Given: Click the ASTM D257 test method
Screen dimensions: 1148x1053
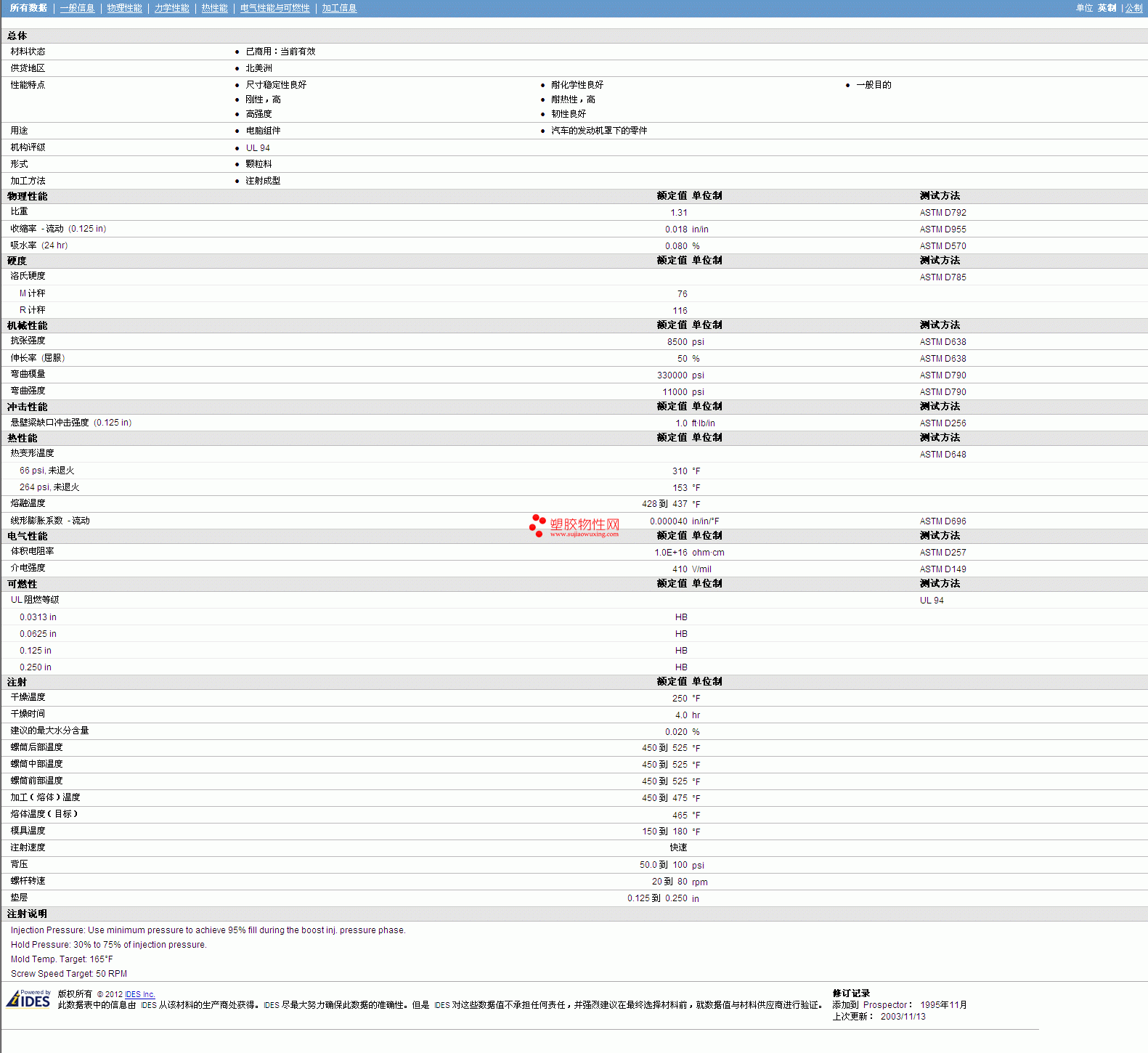Looking at the screenshot, I should [943, 553].
